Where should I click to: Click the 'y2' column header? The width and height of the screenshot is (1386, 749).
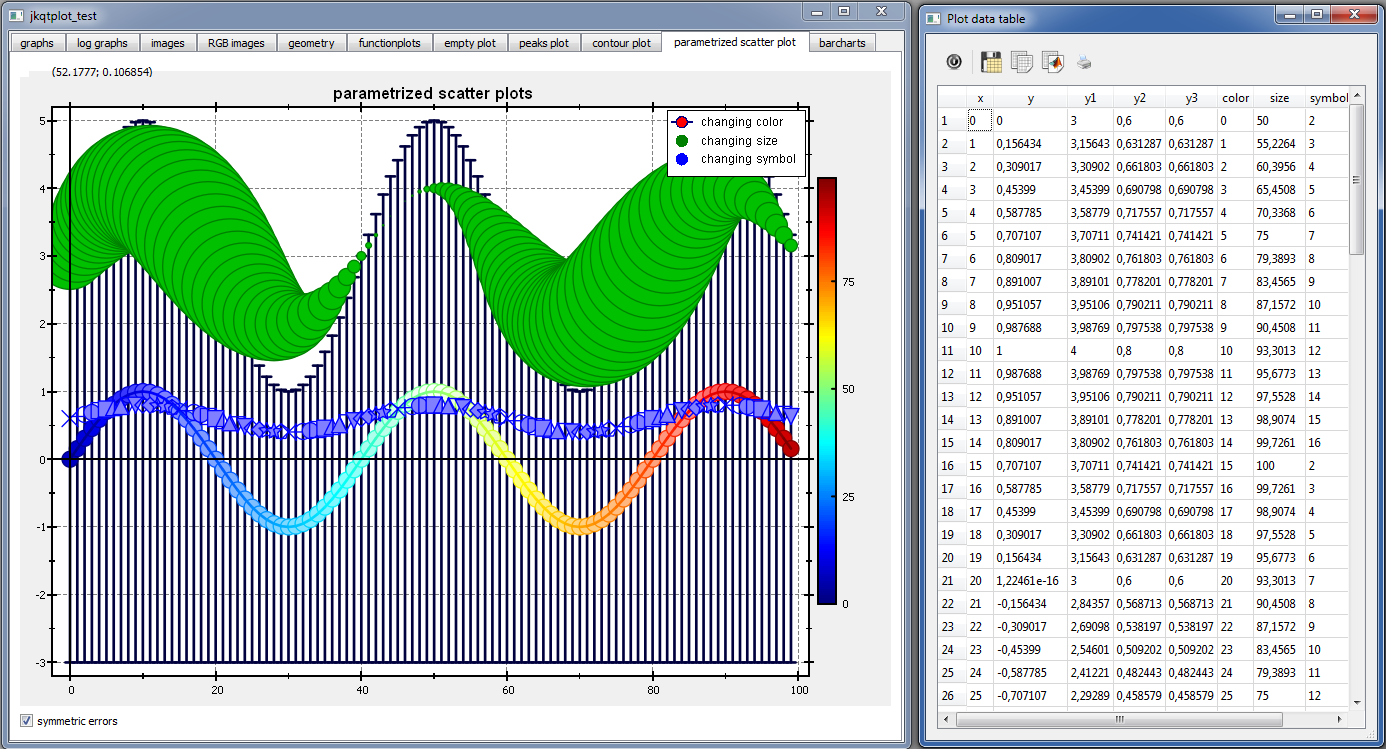pyautogui.click(x=1139, y=98)
